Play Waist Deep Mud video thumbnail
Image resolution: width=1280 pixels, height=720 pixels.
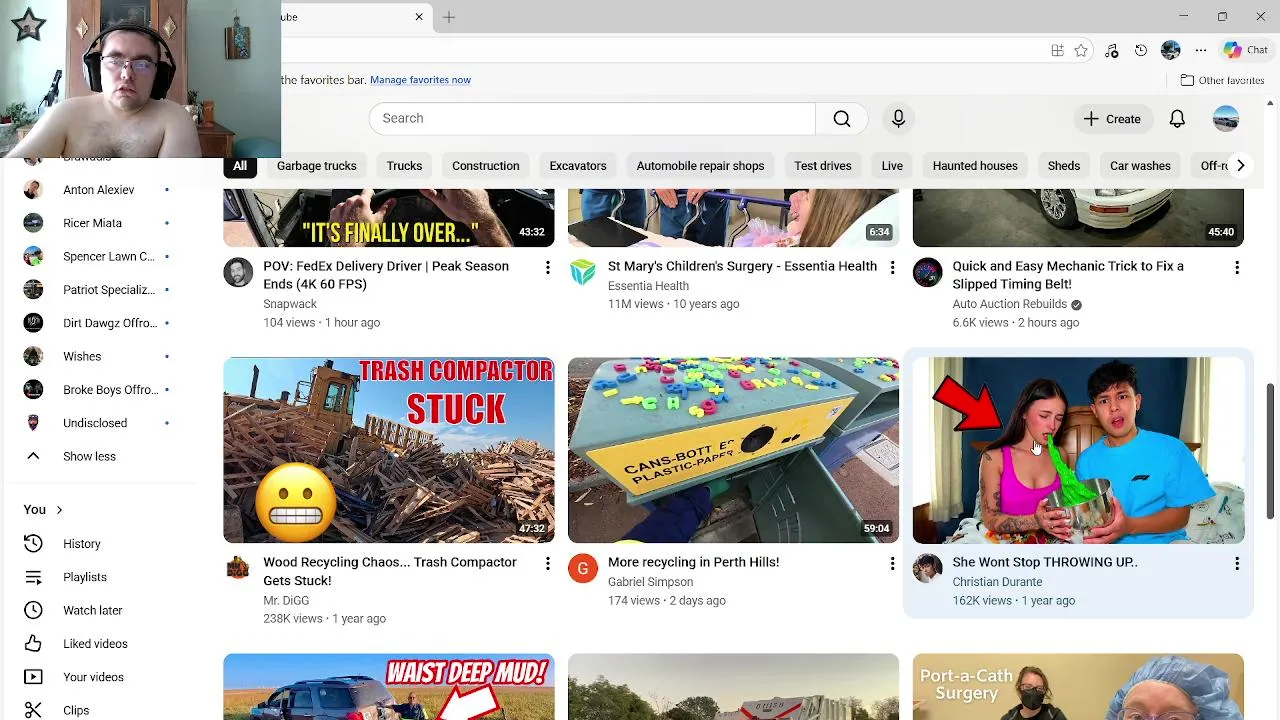click(x=389, y=687)
